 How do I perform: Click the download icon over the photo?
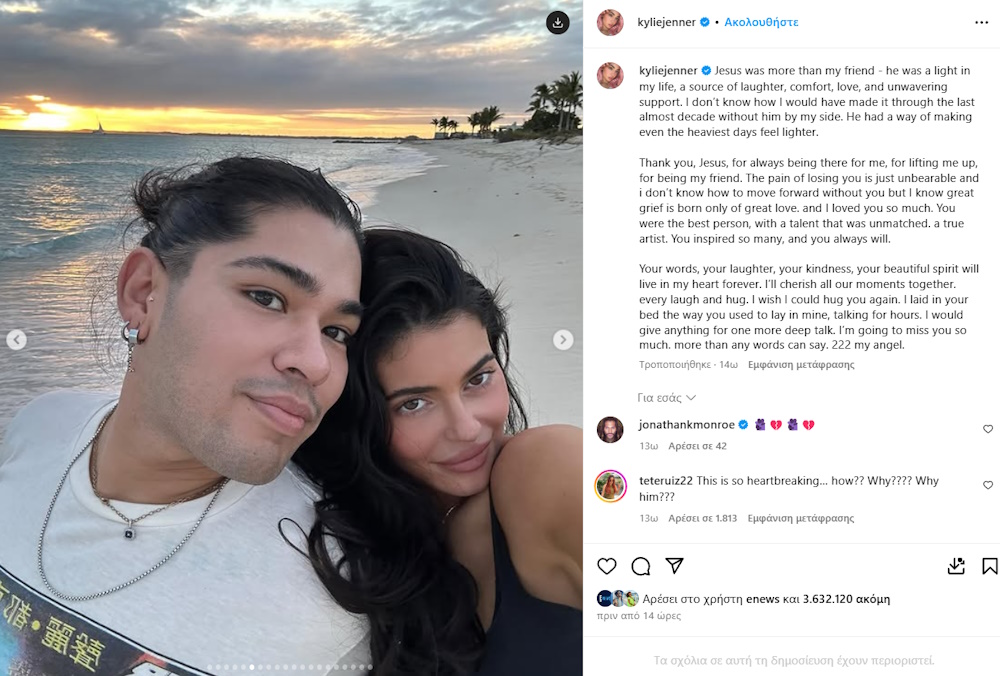click(x=557, y=23)
